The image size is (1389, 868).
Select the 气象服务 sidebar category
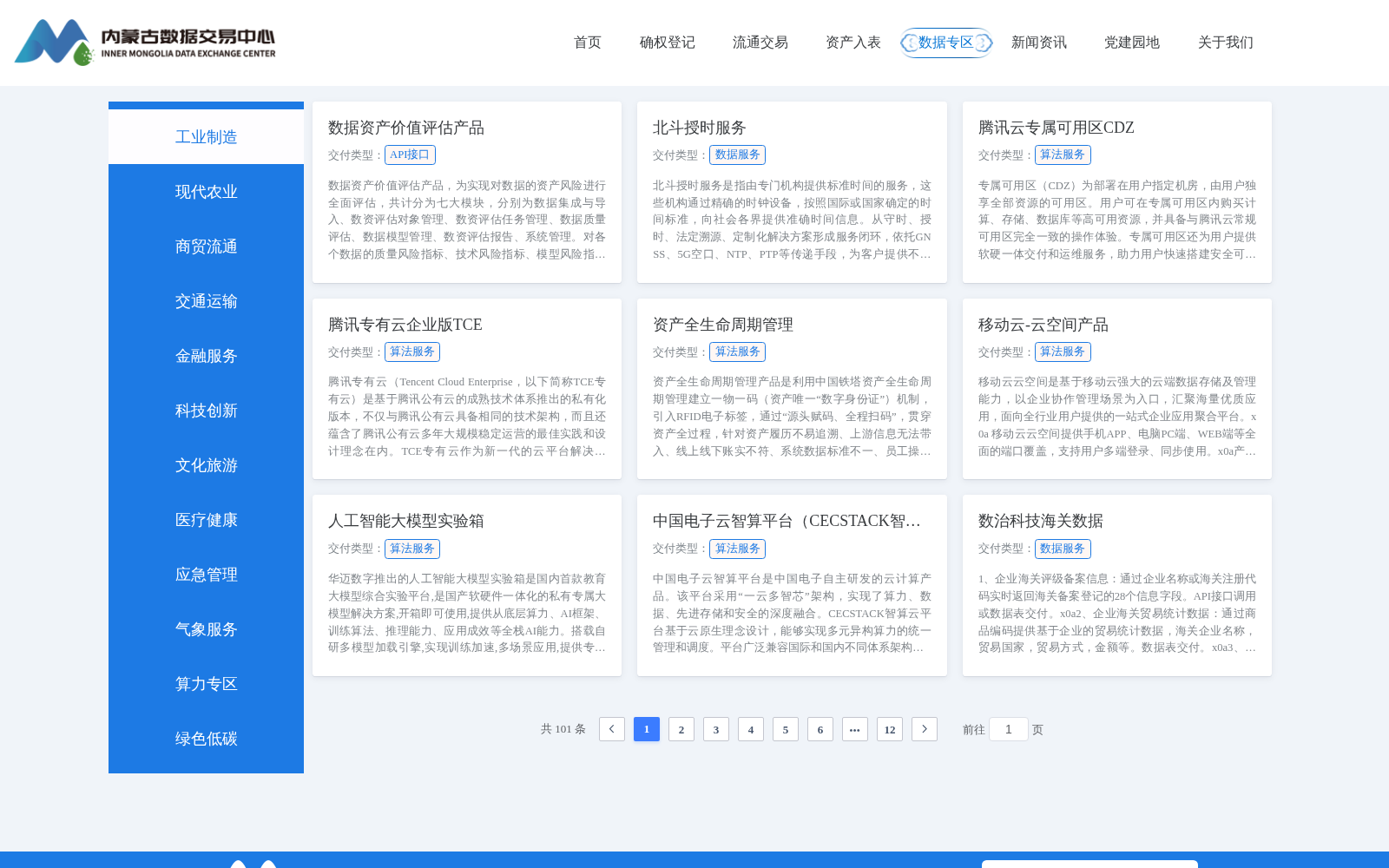tap(206, 629)
